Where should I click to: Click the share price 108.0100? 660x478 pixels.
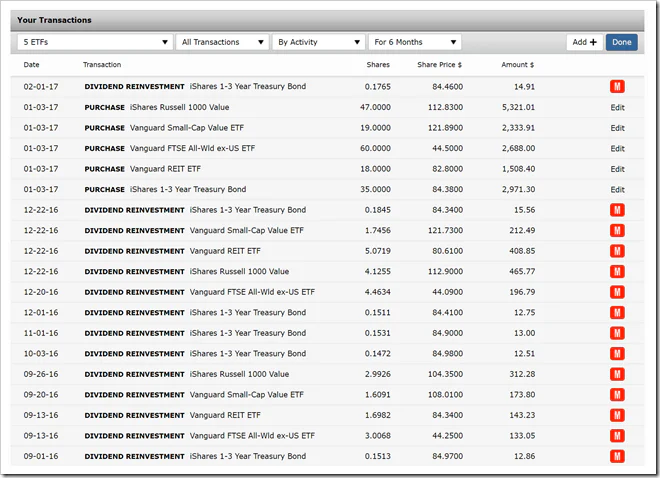(x=445, y=395)
